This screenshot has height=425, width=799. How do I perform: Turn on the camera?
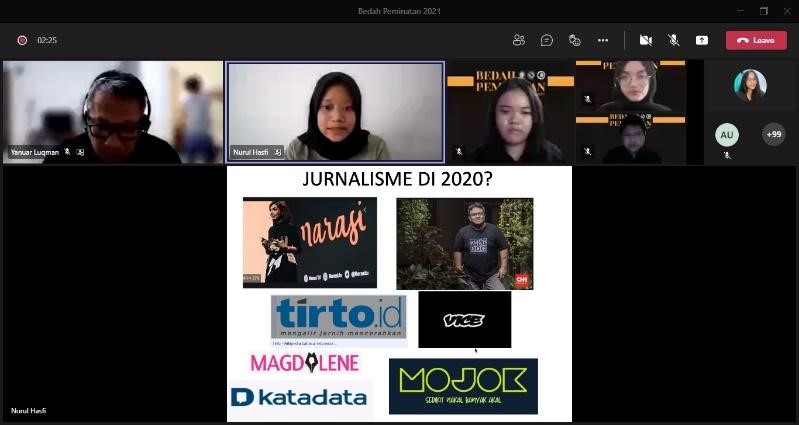pos(646,40)
